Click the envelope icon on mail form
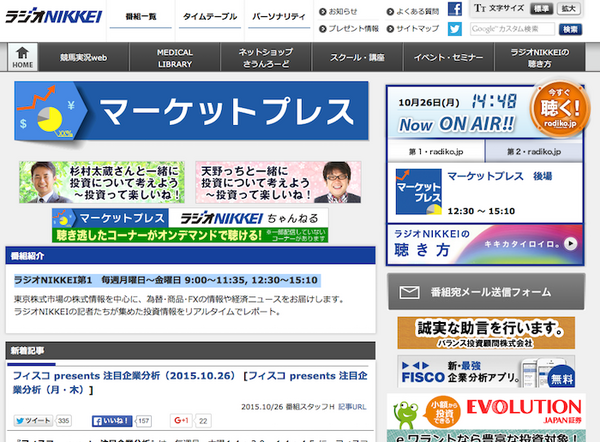The height and width of the screenshot is (442, 600). 408,292
